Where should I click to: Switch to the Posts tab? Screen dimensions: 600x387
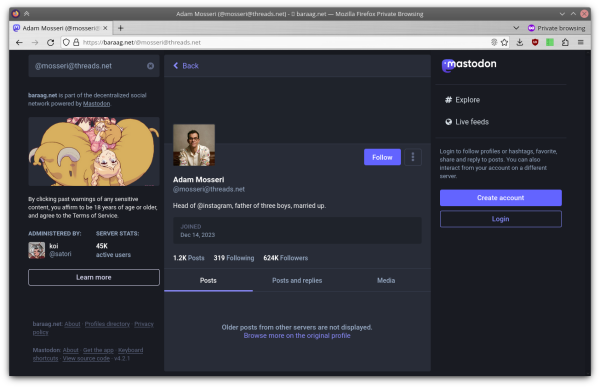tap(208, 281)
